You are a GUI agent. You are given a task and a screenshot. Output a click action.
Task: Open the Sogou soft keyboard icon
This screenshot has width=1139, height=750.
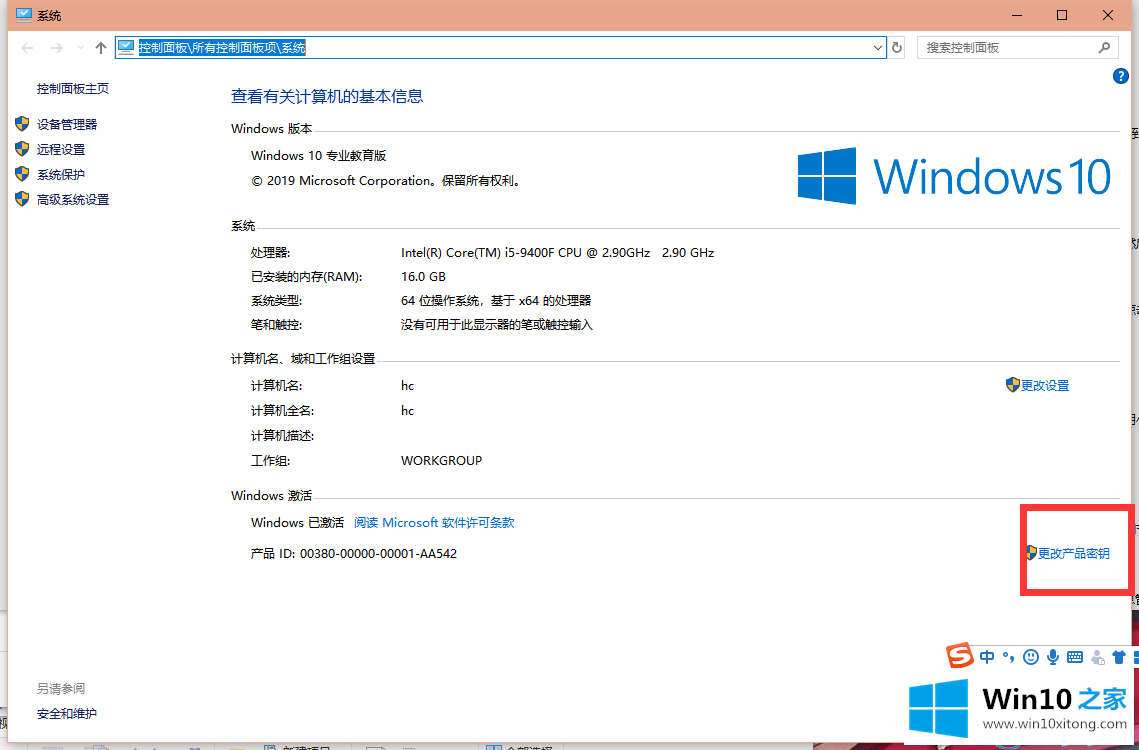coord(1075,657)
